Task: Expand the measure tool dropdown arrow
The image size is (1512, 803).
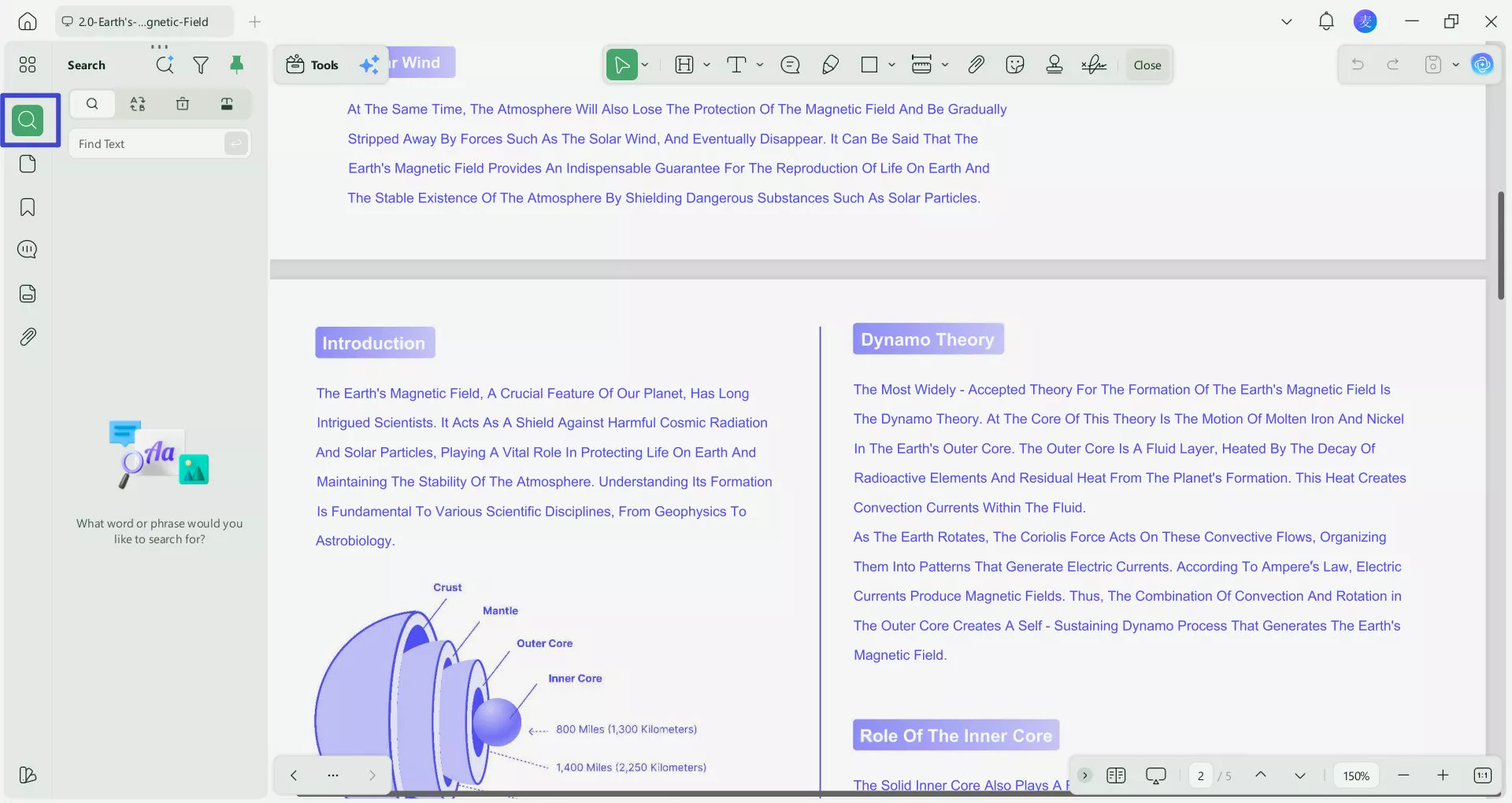Action: coord(945,65)
